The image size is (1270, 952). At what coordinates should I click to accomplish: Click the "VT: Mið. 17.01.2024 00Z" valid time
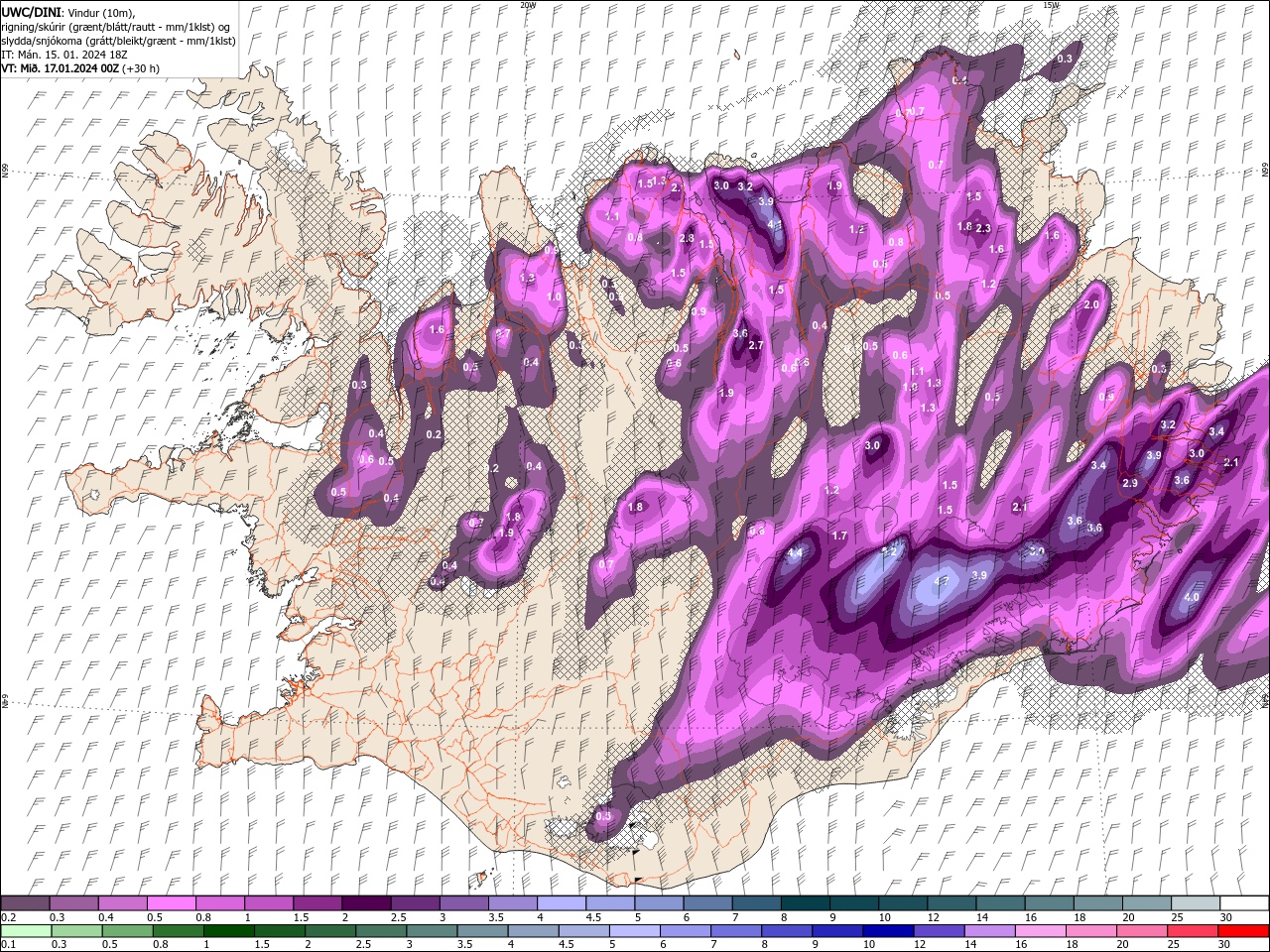(x=61, y=68)
